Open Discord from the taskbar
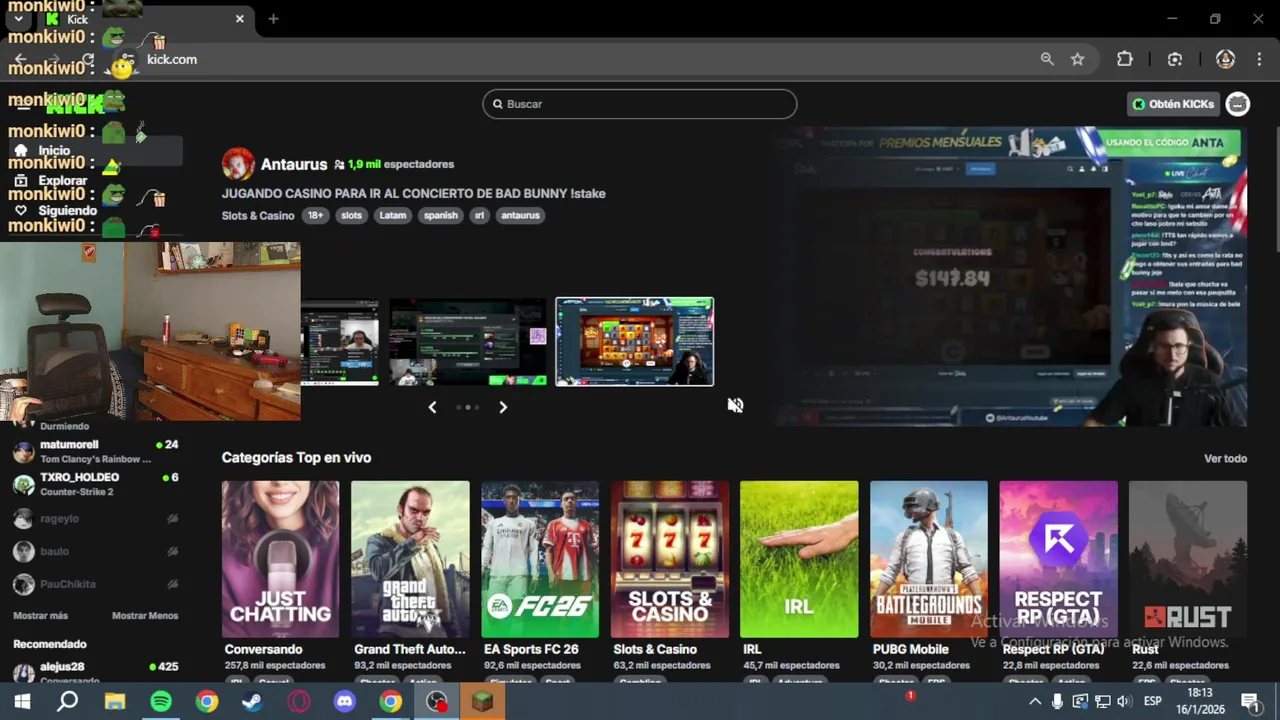Image resolution: width=1280 pixels, height=720 pixels. coord(345,702)
